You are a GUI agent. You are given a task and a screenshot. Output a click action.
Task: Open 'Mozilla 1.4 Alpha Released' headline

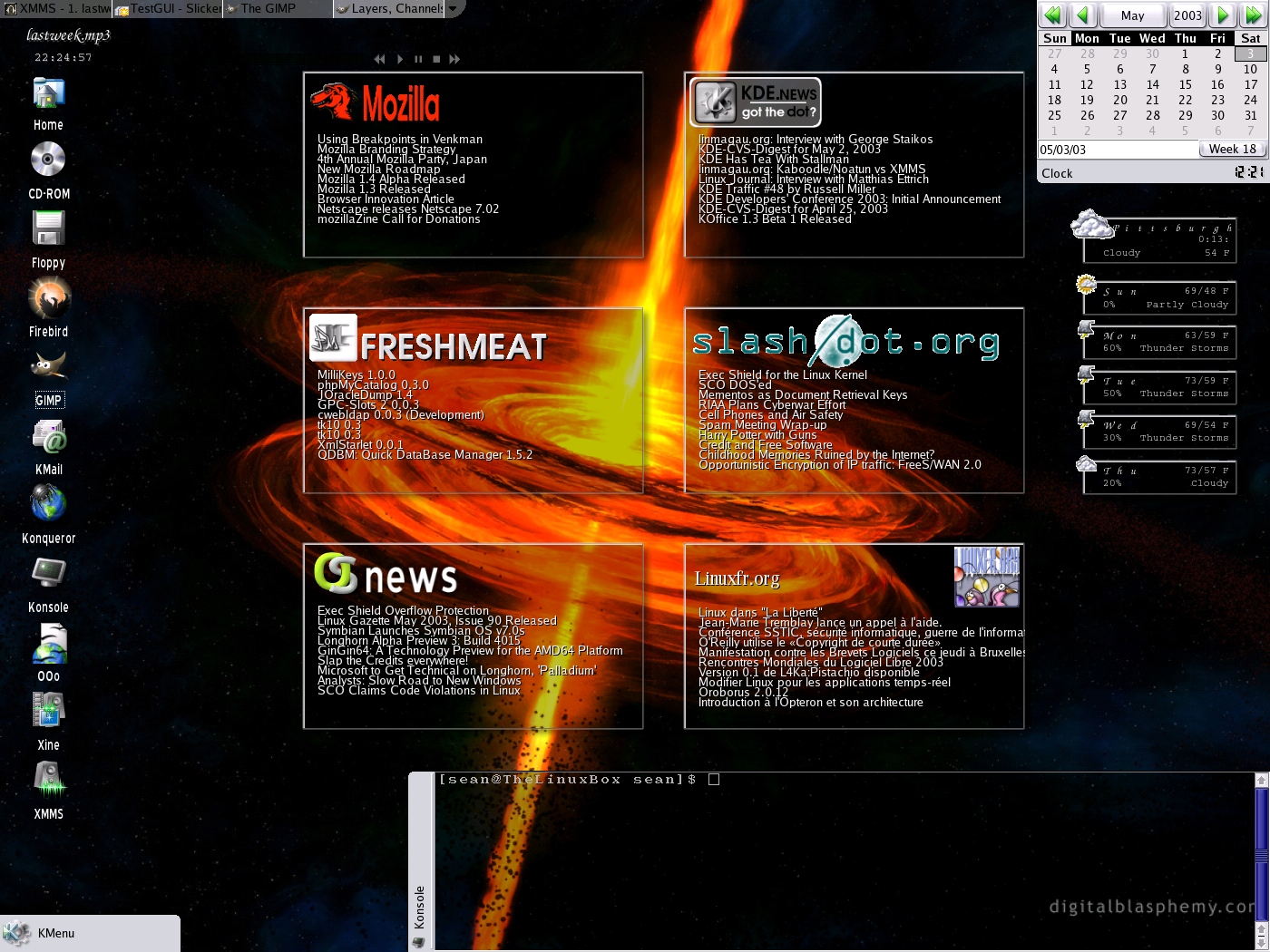coord(391,180)
